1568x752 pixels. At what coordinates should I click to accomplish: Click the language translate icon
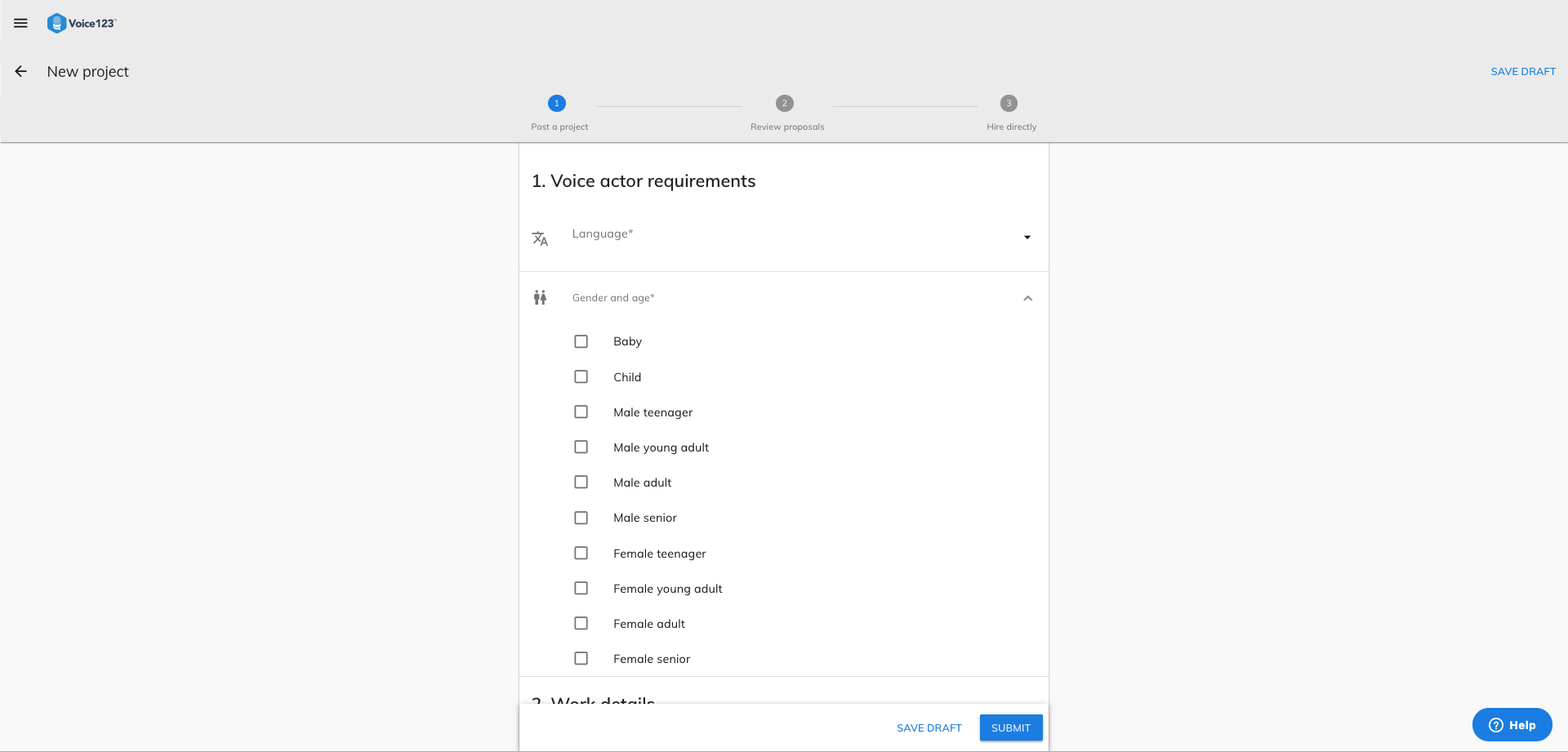point(540,238)
